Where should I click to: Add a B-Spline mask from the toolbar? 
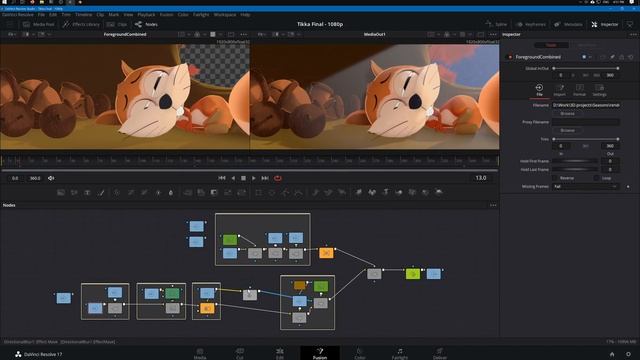click(299, 192)
